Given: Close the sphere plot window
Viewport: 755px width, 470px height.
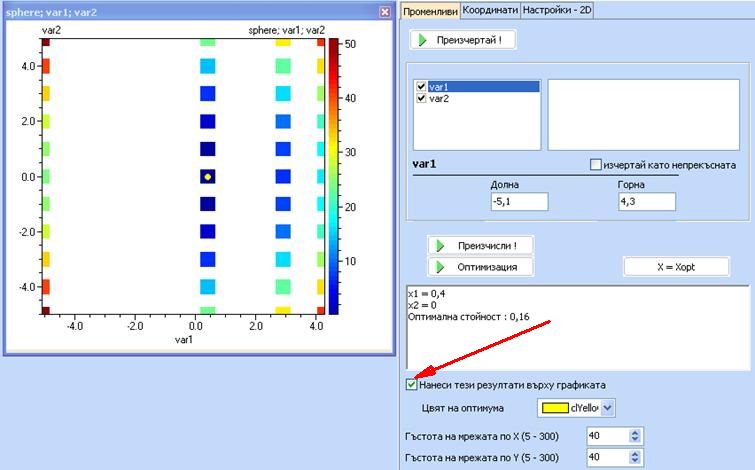Looking at the screenshot, I should click(385, 12).
